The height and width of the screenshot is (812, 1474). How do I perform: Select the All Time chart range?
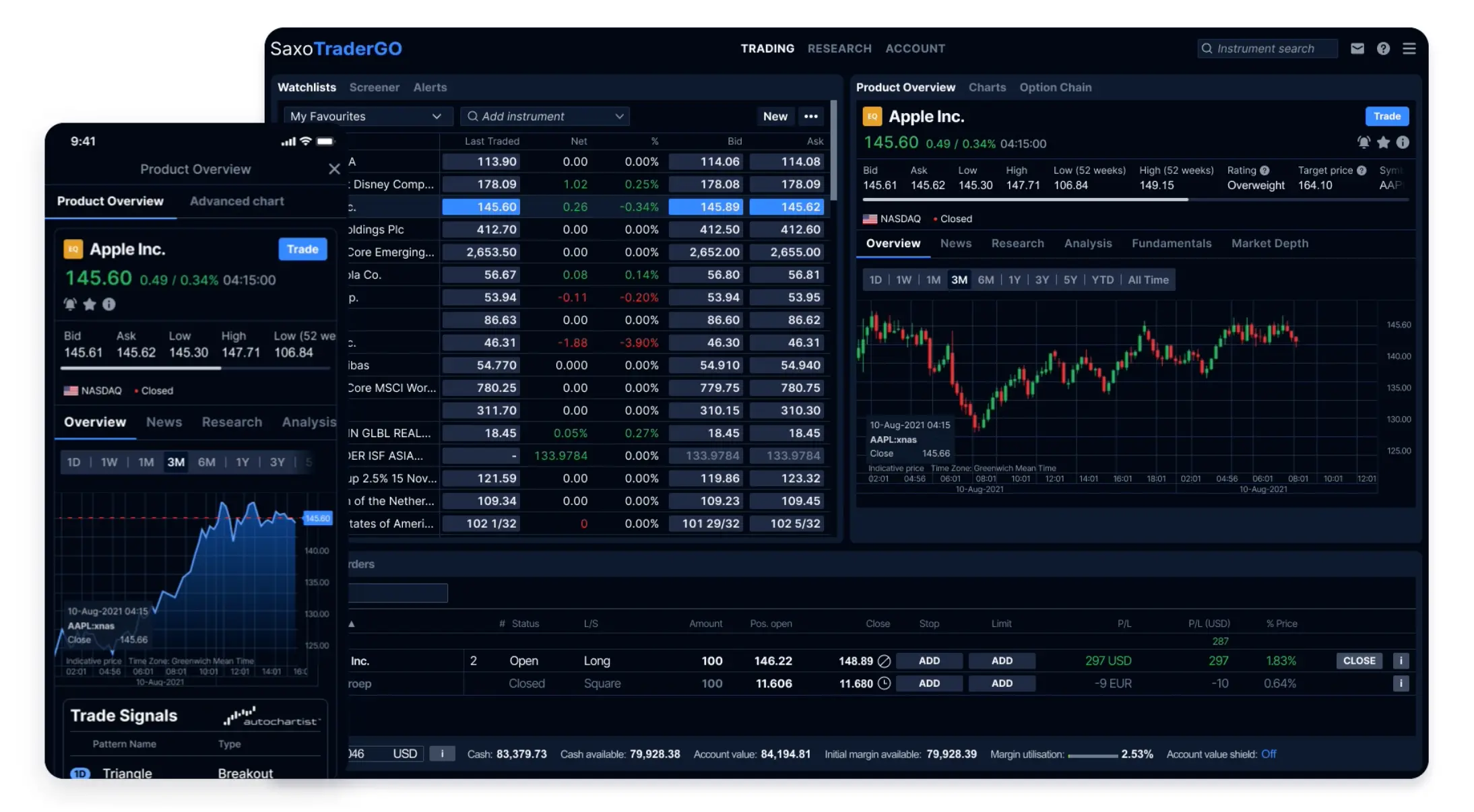click(x=1148, y=279)
